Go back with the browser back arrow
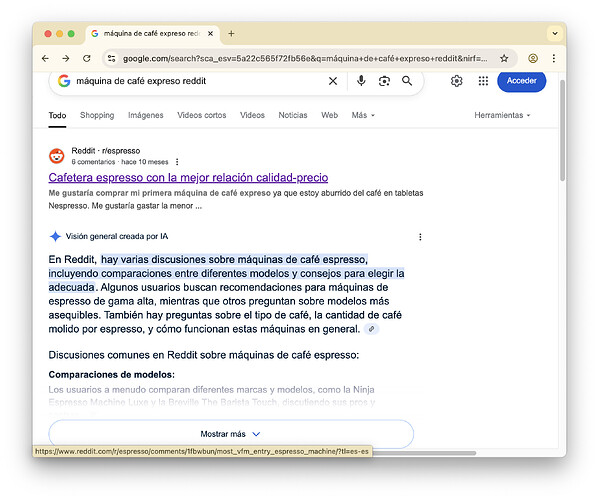The width and height of the screenshot is (598, 500). (45, 58)
